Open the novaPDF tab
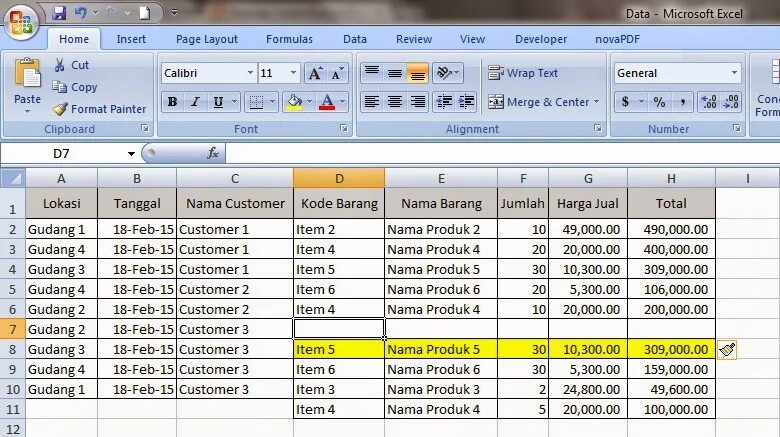Screen dimensions: 780x437 click(x=617, y=39)
